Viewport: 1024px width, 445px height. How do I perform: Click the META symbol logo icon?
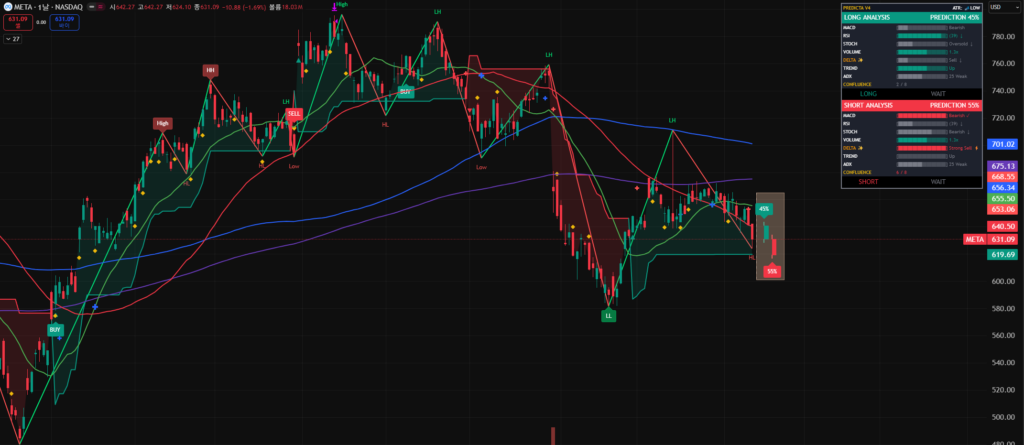tap(7, 6)
